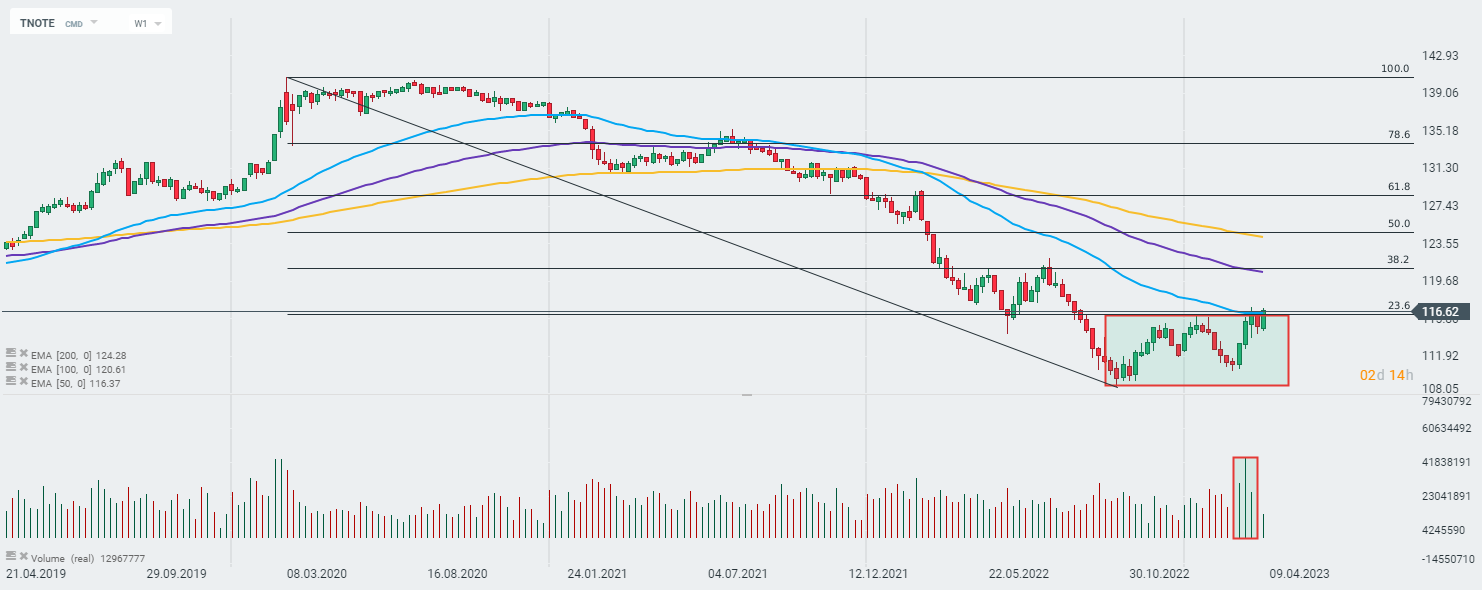Remove the EMA 50 indicator
The image size is (1482, 590).
coord(22,382)
